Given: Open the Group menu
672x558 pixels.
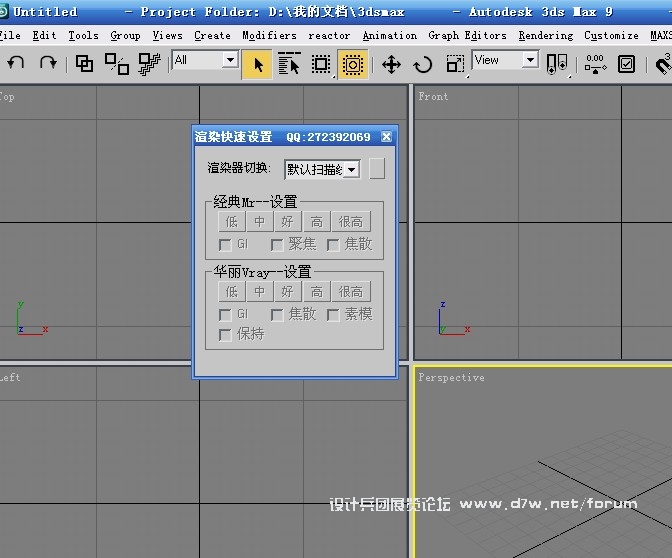Looking at the screenshot, I should pos(125,36).
